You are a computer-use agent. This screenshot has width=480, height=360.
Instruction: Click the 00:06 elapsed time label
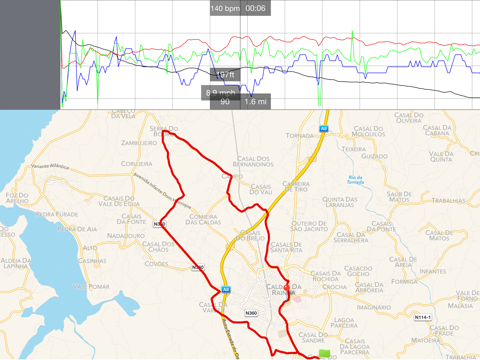(256, 8)
